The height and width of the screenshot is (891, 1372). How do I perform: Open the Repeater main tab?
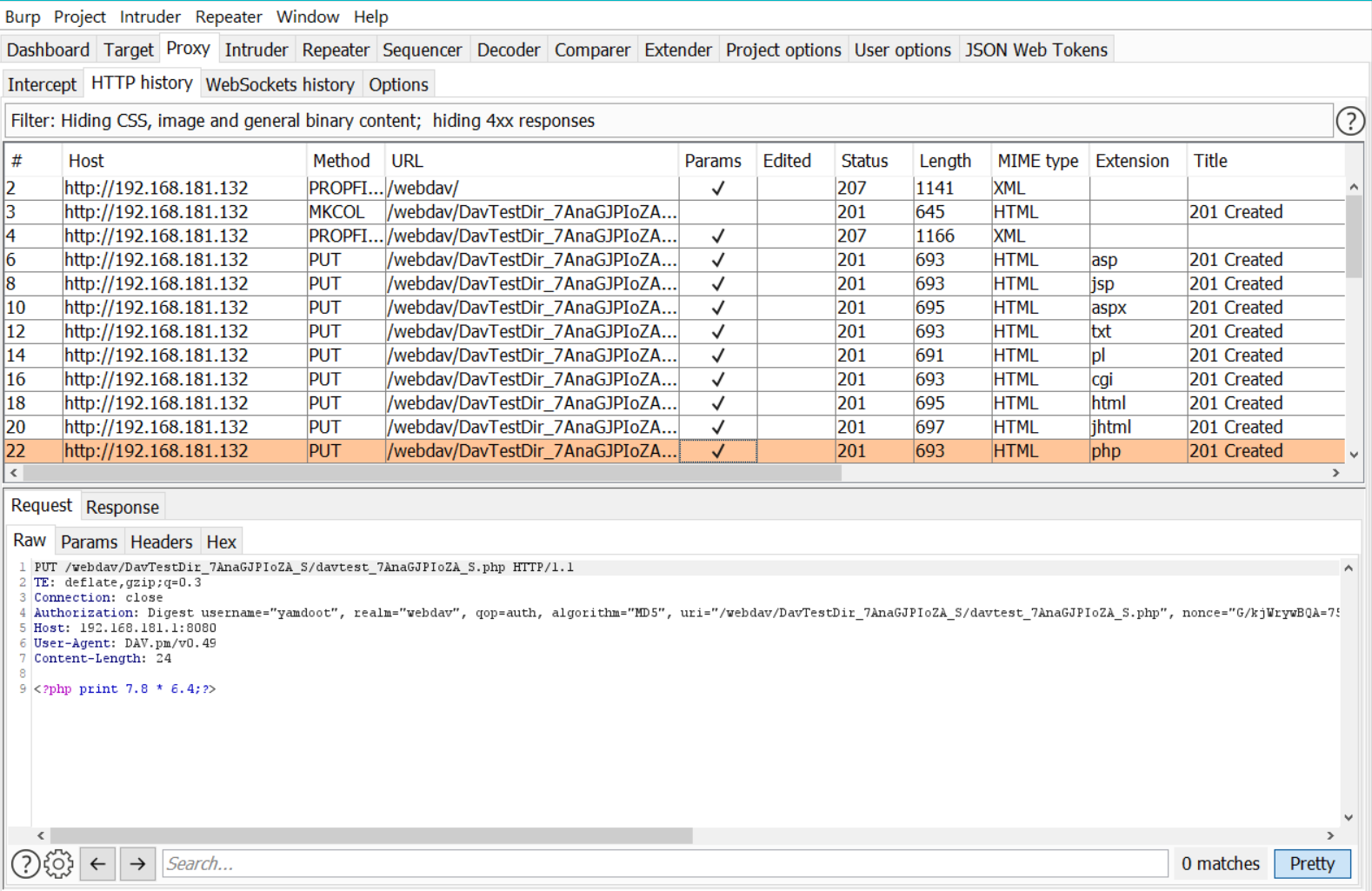pyautogui.click(x=336, y=50)
